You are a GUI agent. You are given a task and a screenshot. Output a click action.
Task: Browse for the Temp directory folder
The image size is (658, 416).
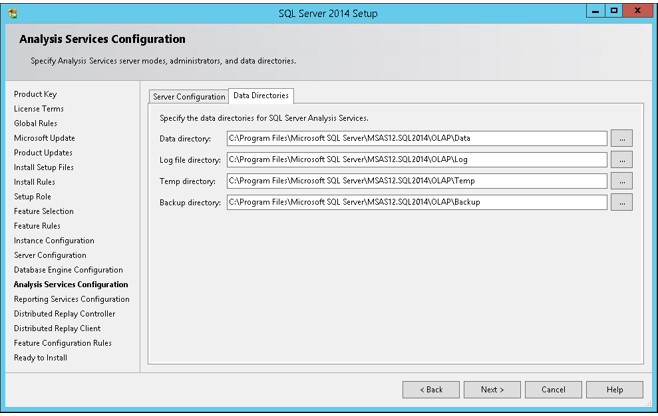621,181
